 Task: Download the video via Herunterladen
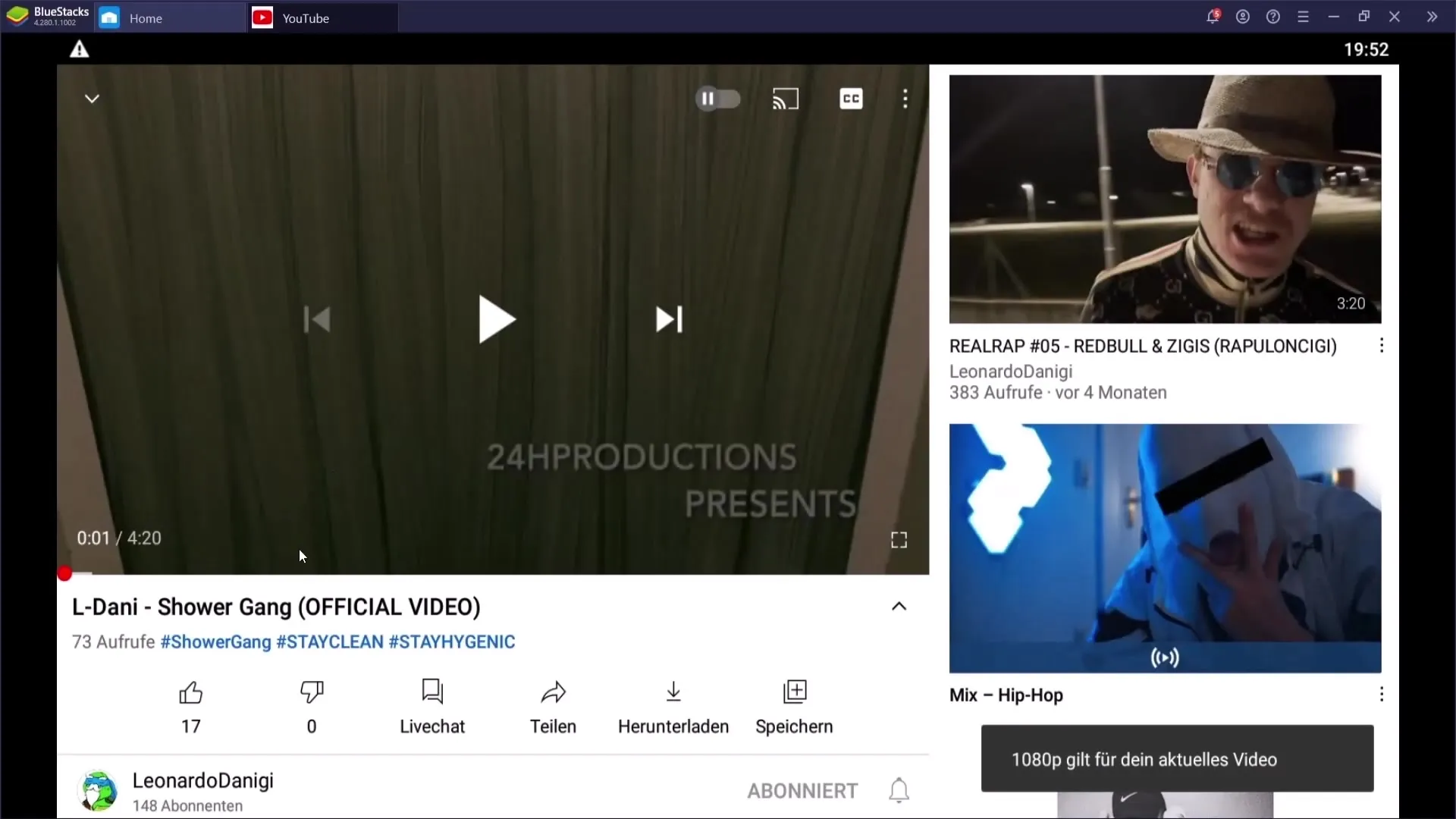673,707
